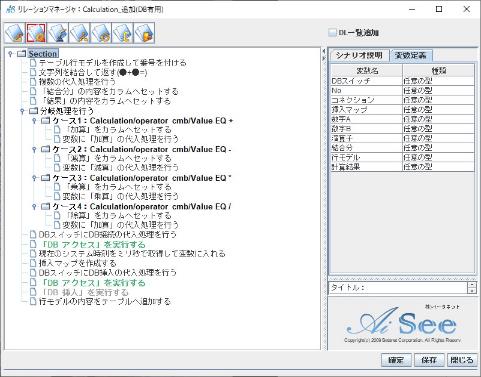481x377 pixels.
Task: Click the タイトル input field
Action: [398, 288]
